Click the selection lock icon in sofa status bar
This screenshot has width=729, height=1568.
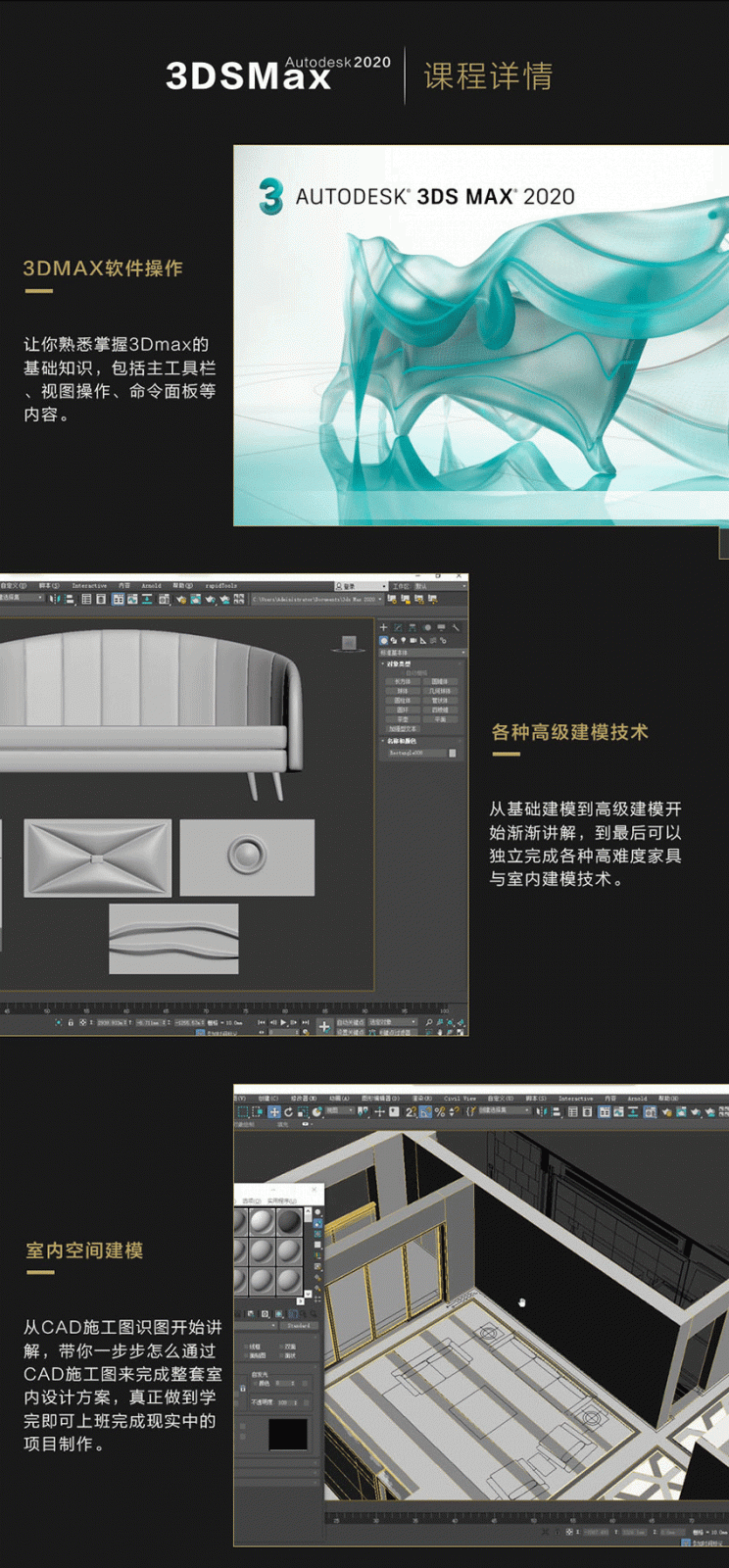point(71,1022)
